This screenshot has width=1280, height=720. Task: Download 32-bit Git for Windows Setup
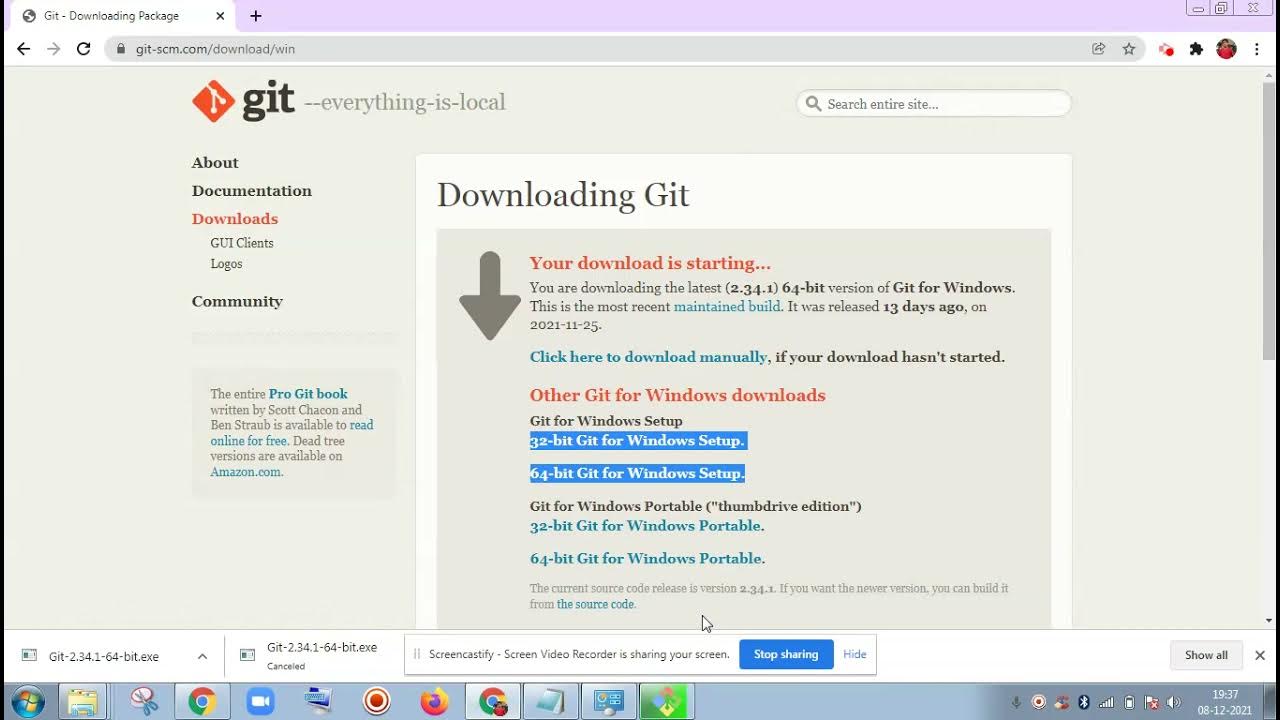pos(637,441)
